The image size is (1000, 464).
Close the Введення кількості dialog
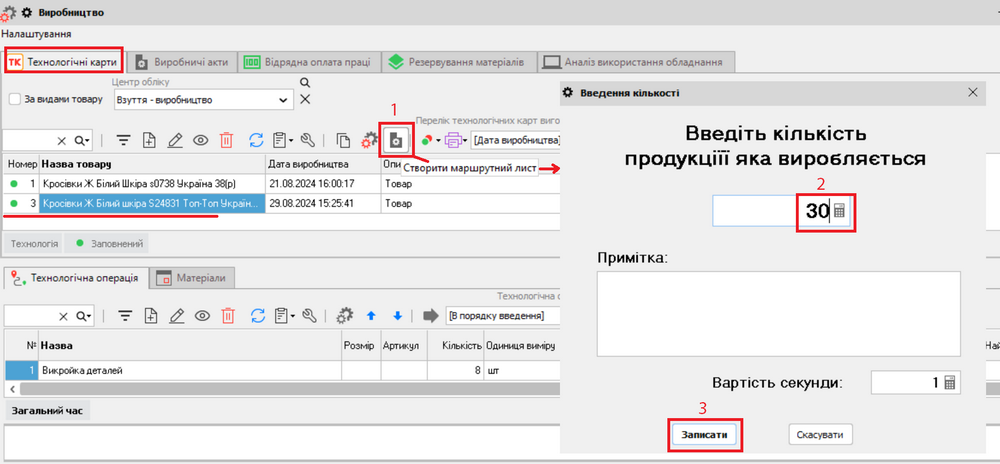tap(973, 92)
